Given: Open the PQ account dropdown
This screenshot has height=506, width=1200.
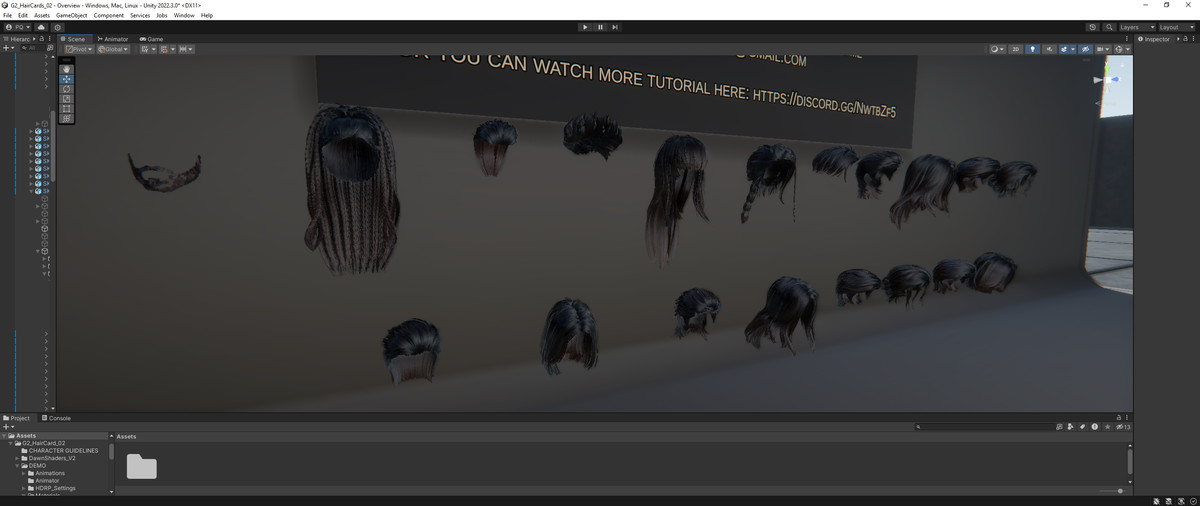Looking at the screenshot, I should point(17,27).
